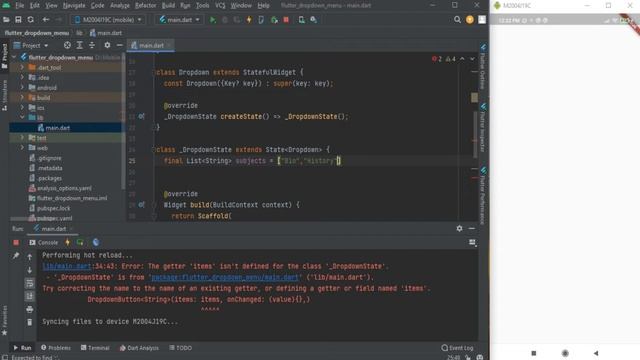The height and width of the screenshot is (360, 640).
Task: Expand the build folder
Action: 22,98
